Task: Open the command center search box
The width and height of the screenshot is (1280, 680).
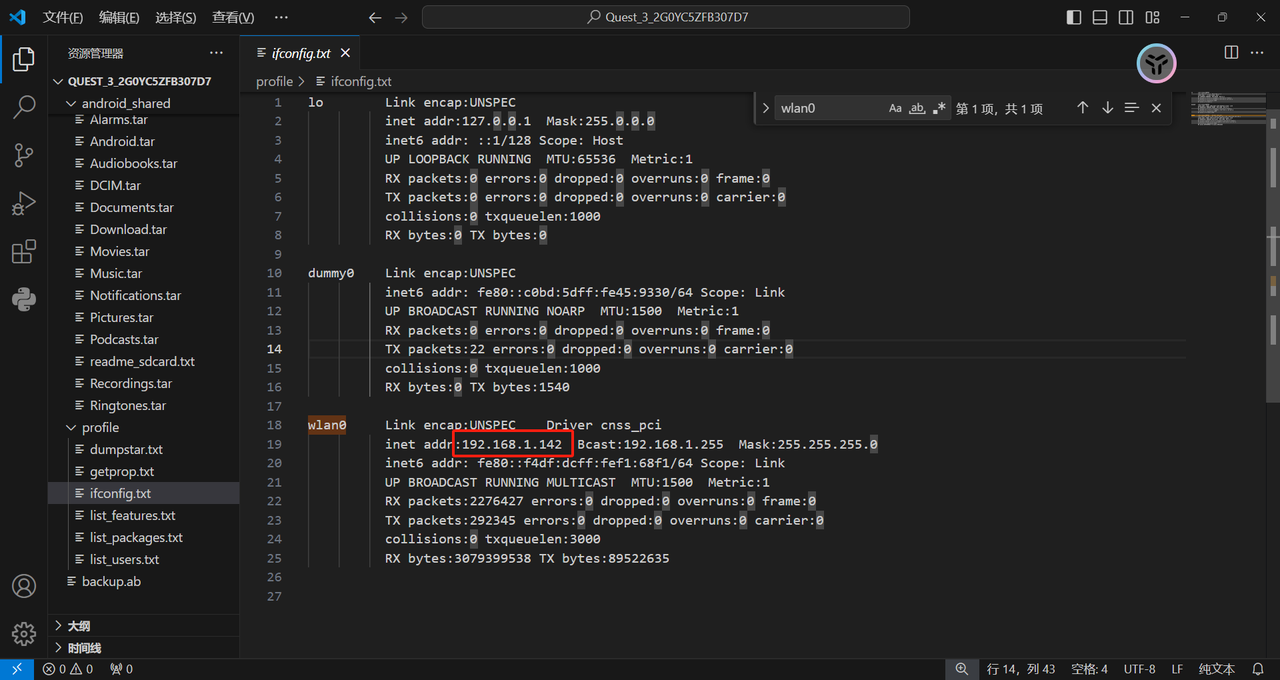Action: coord(666,18)
